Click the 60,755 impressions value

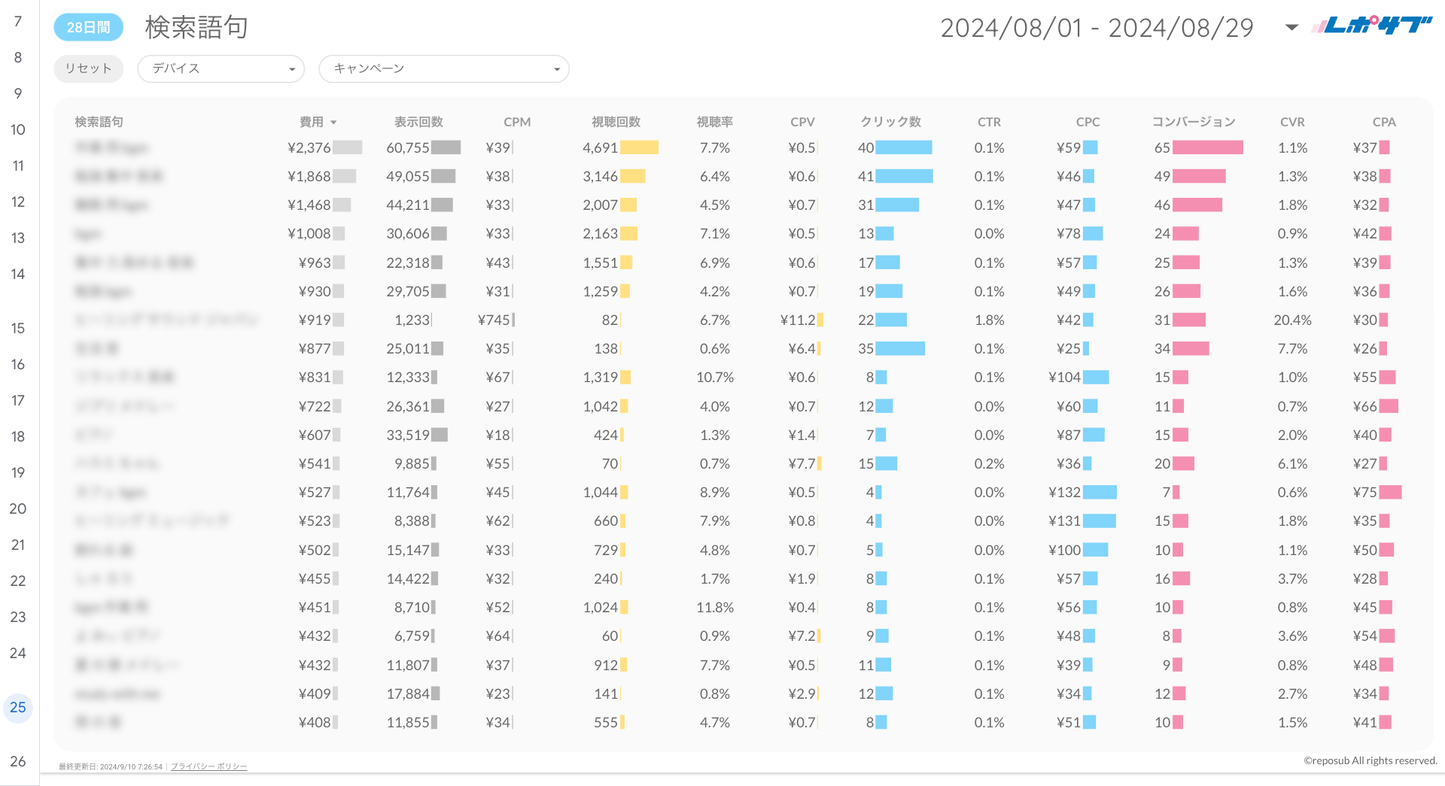(408, 148)
